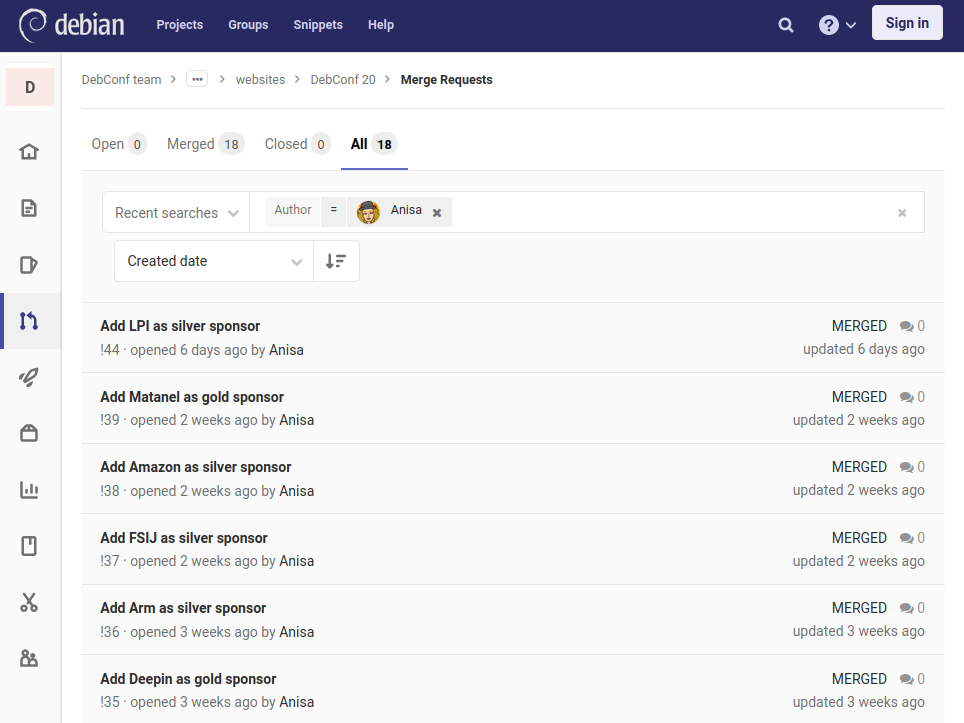This screenshot has width=964, height=723.
Task: Open the Wiki icon in sidebar
Action: coord(29,546)
